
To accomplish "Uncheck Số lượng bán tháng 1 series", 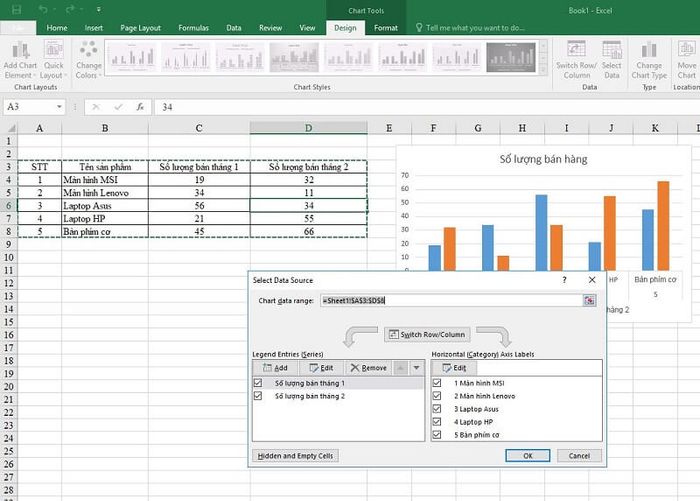I will (x=258, y=383).
